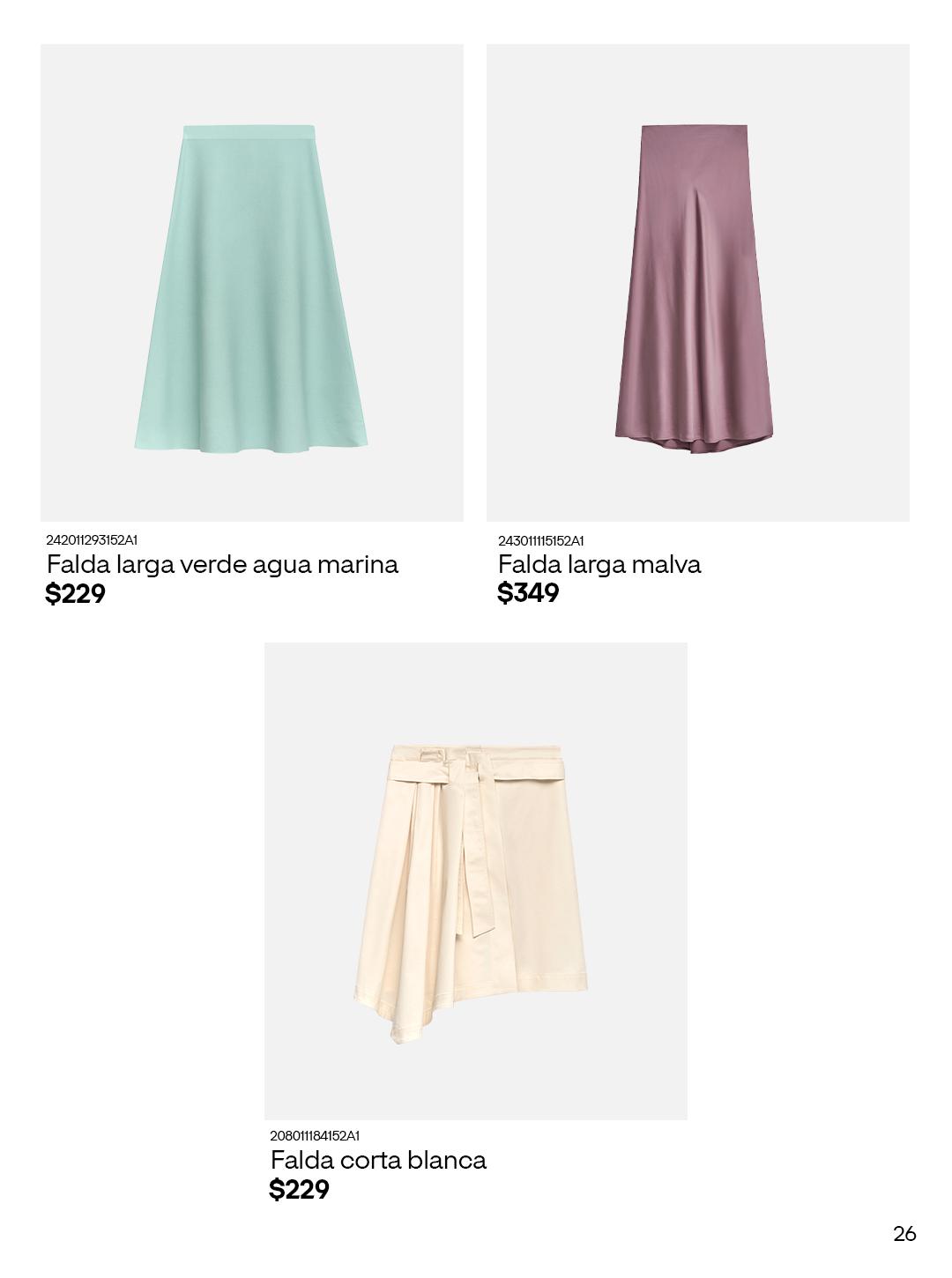Screen dimensions: 952x1278
Task: Select product code 242011293152A1
Action: 92,539
